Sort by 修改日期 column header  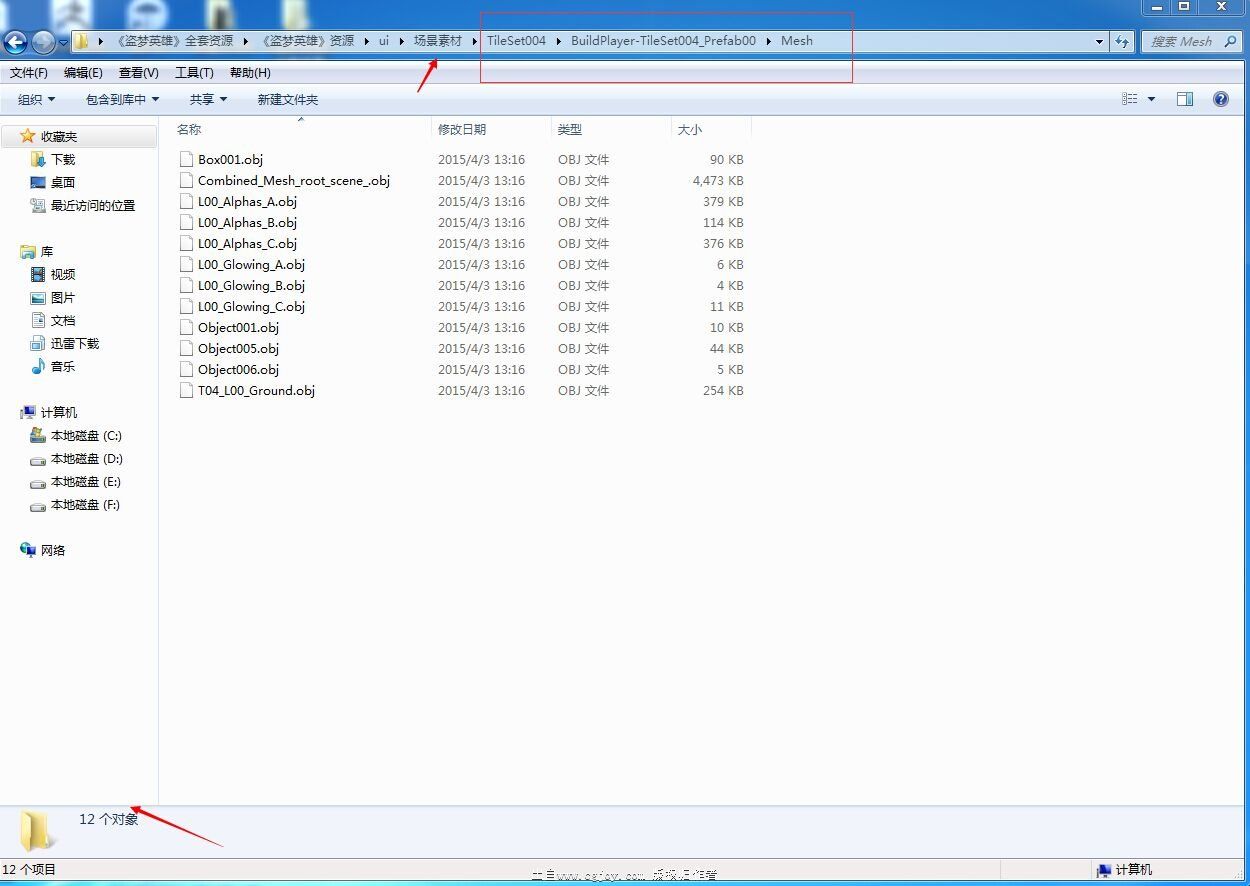[x=462, y=130]
